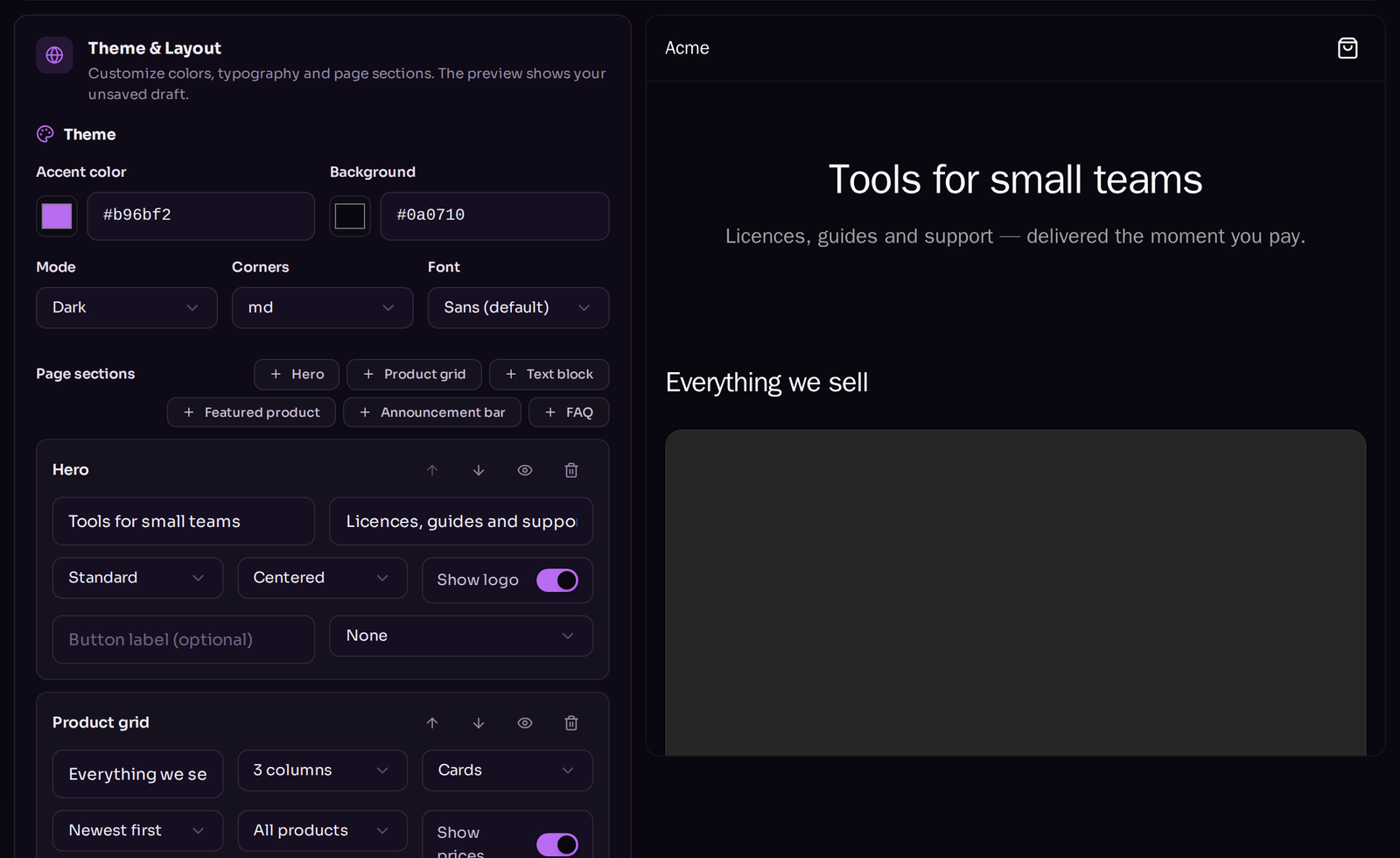
Task: Toggle the Show prices switch
Action: 557,844
